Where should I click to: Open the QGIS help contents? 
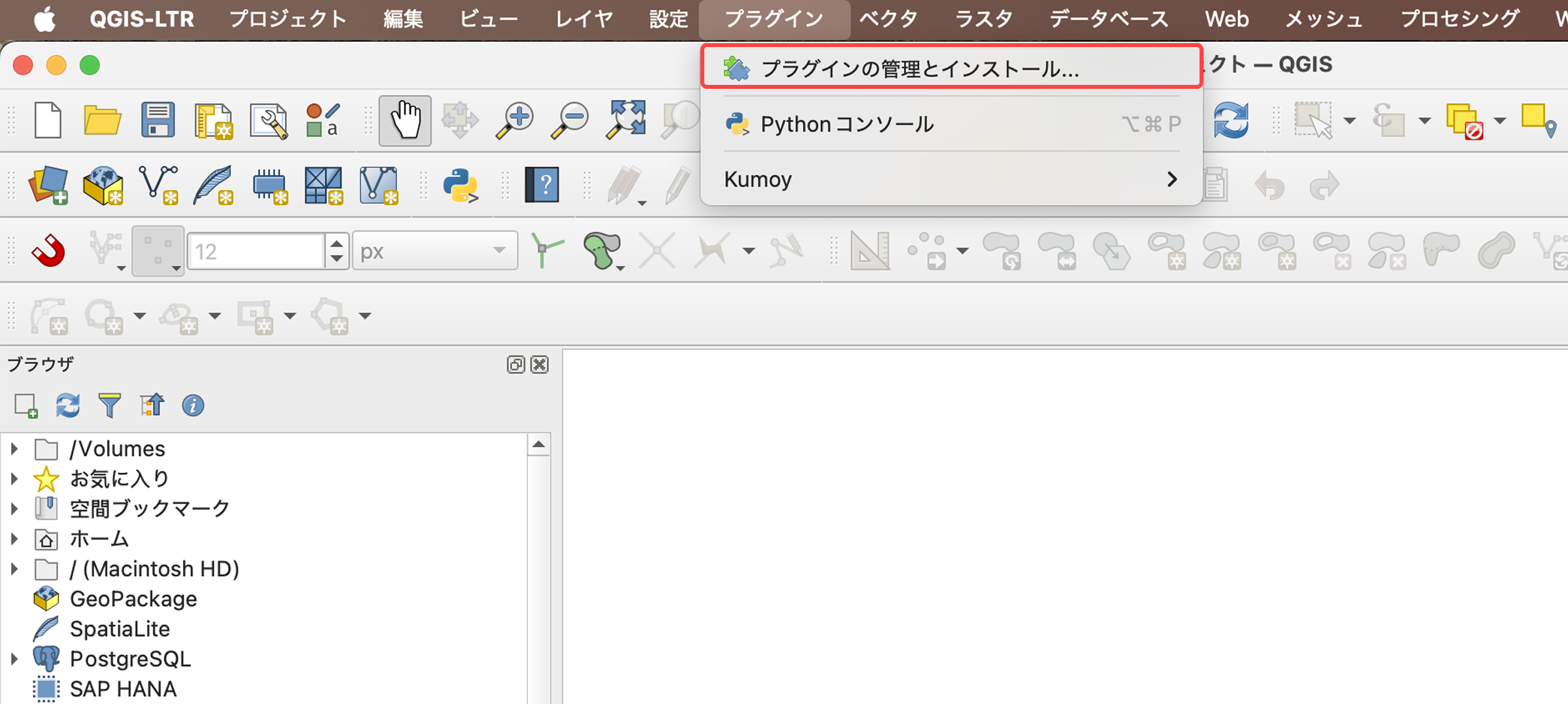click(542, 185)
